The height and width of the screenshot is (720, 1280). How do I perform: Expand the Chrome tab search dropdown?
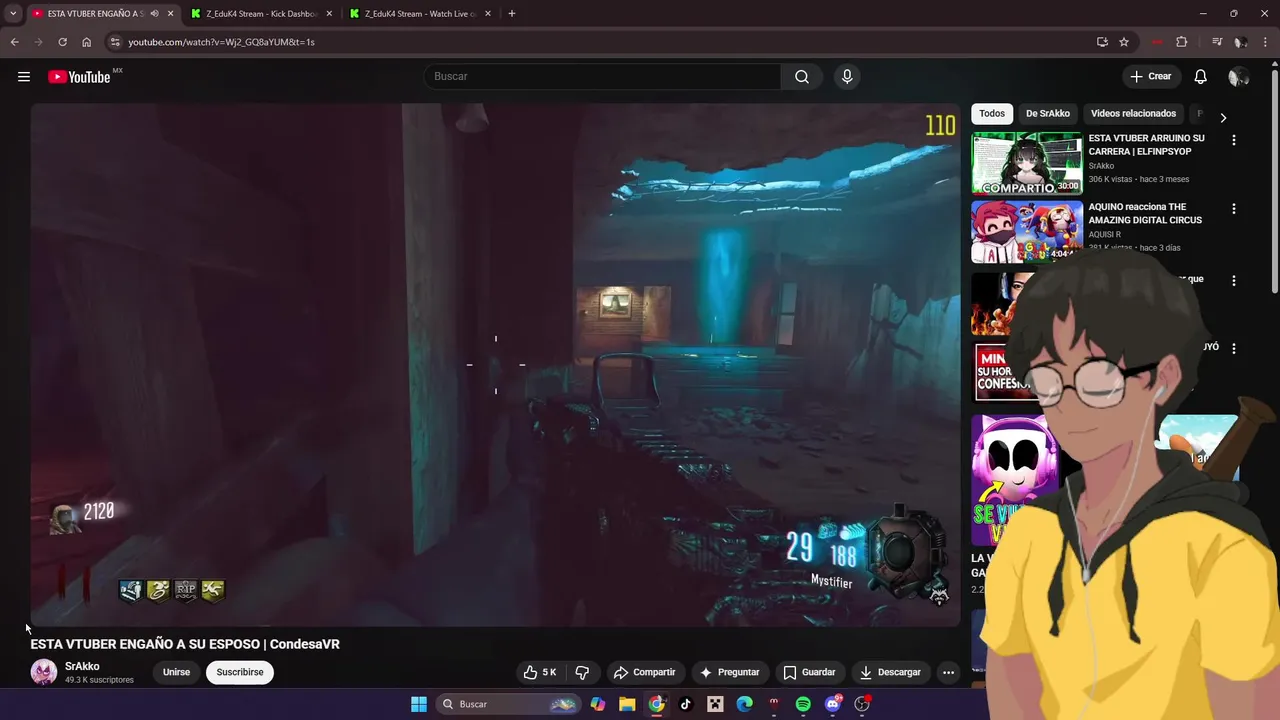(13, 14)
